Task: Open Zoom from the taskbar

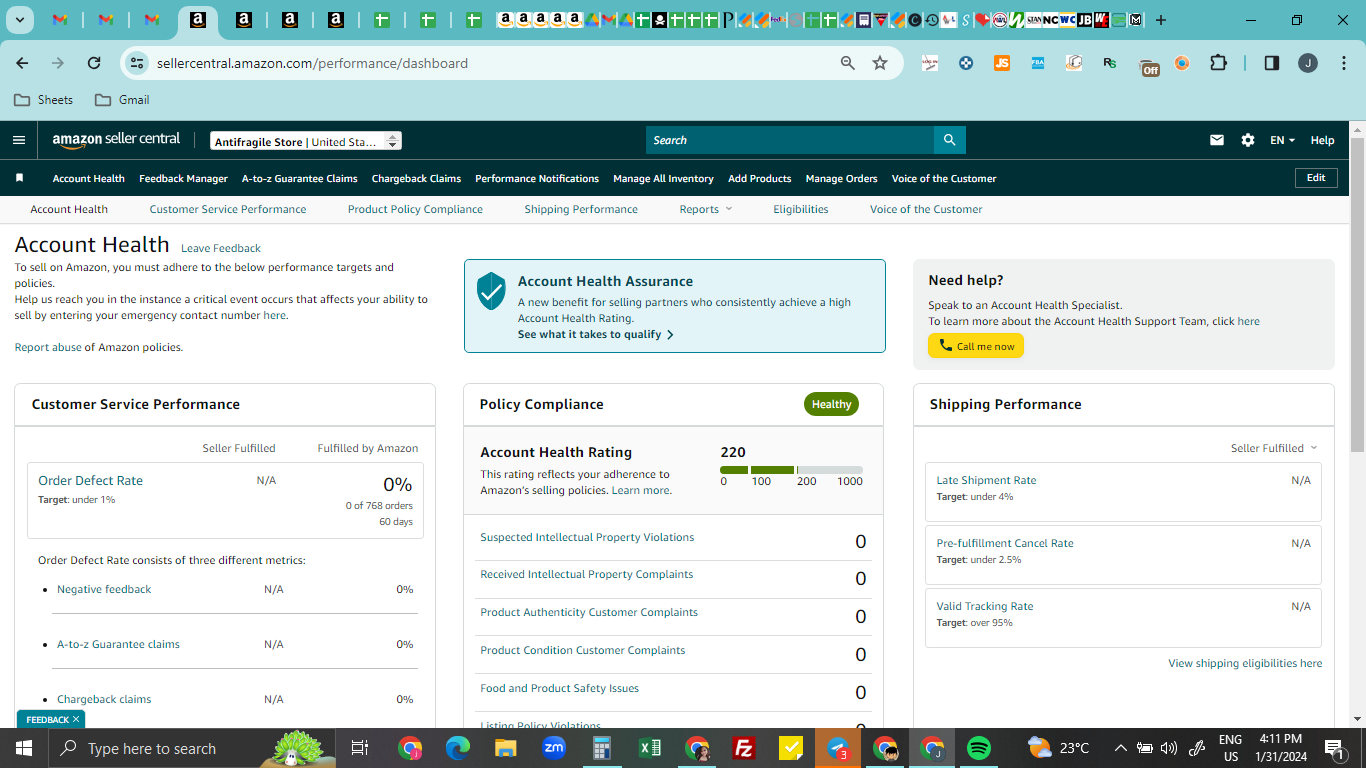Action: coord(554,748)
